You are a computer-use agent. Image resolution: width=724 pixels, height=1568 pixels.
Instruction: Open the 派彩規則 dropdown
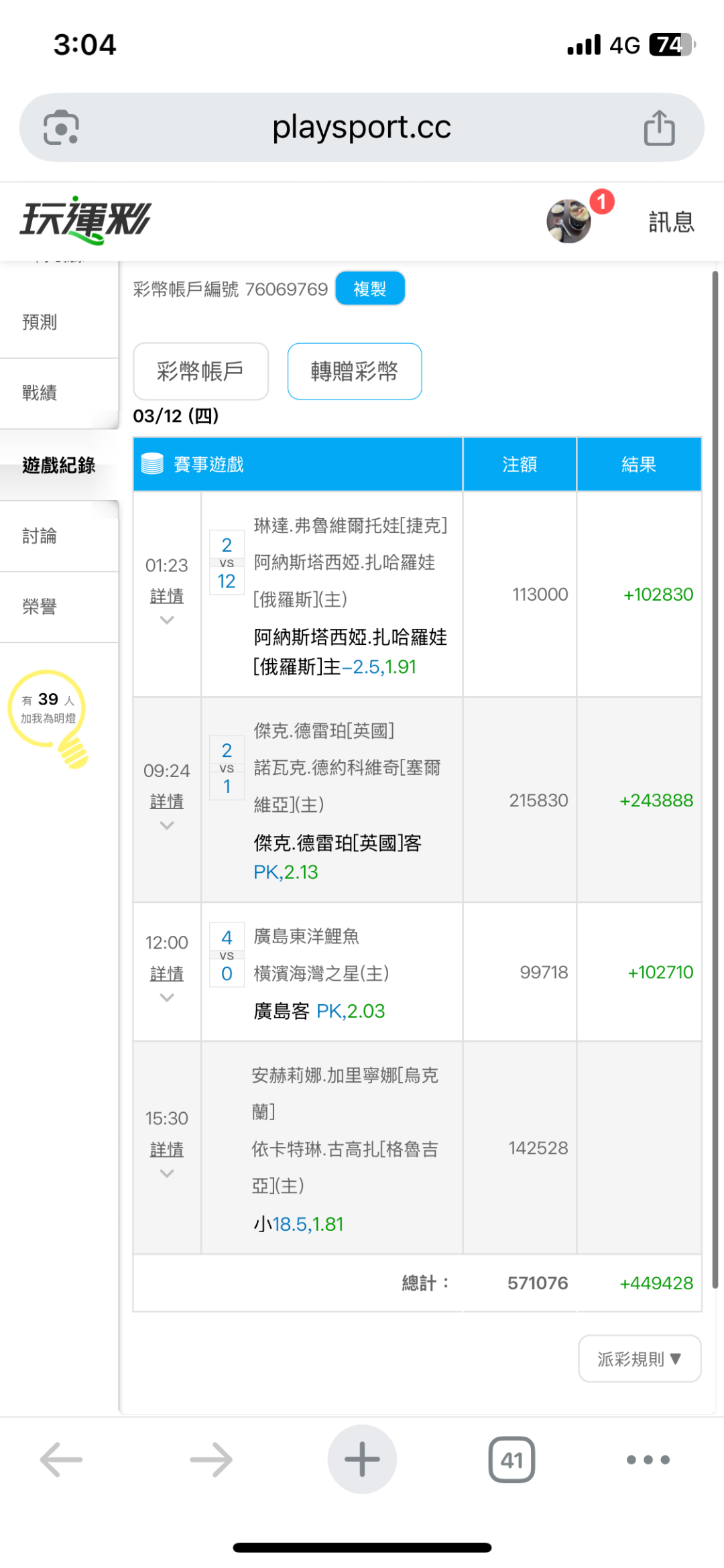pos(640,1359)
